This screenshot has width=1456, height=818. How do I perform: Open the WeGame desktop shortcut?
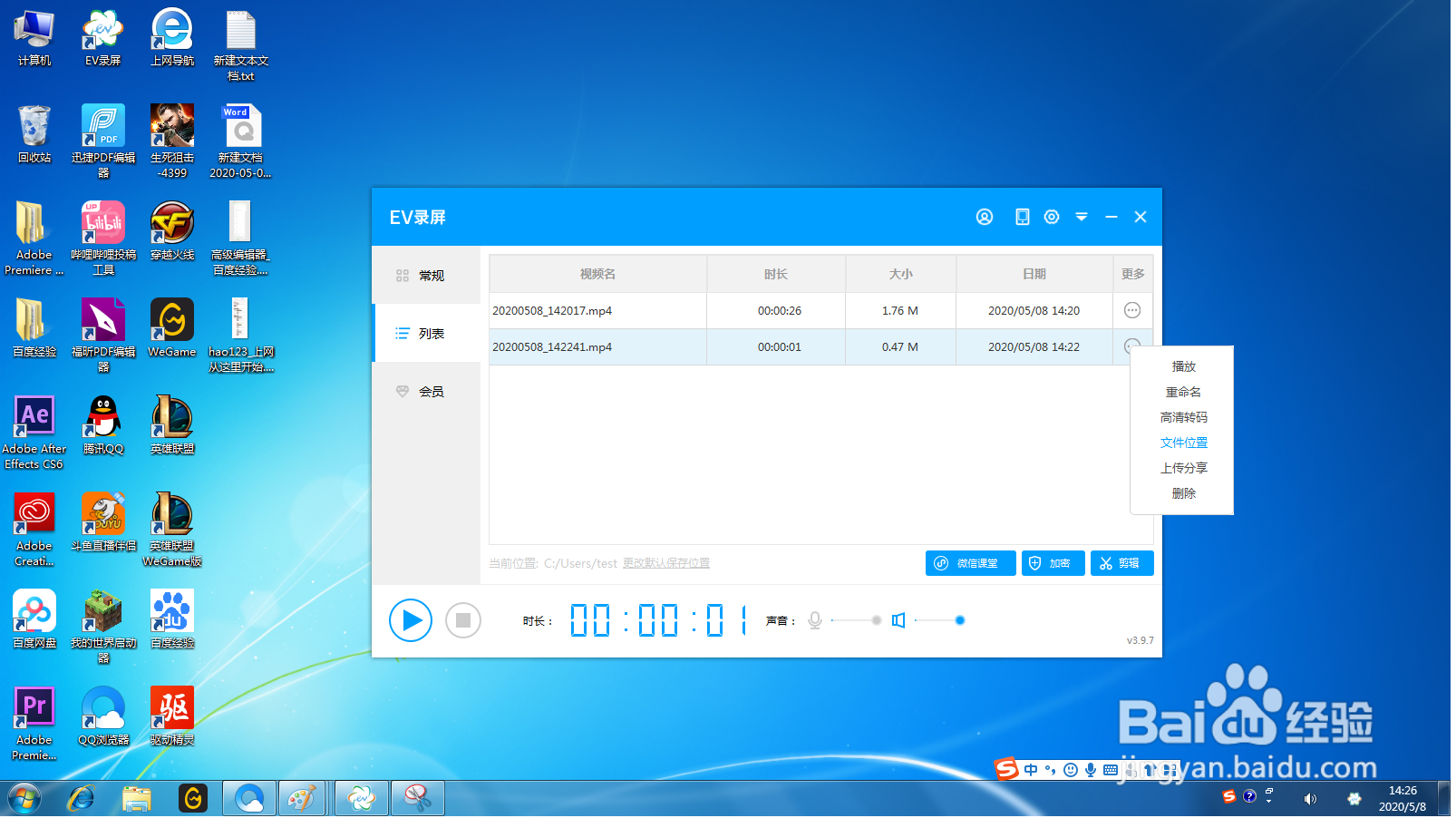click(x=172, y=328)
